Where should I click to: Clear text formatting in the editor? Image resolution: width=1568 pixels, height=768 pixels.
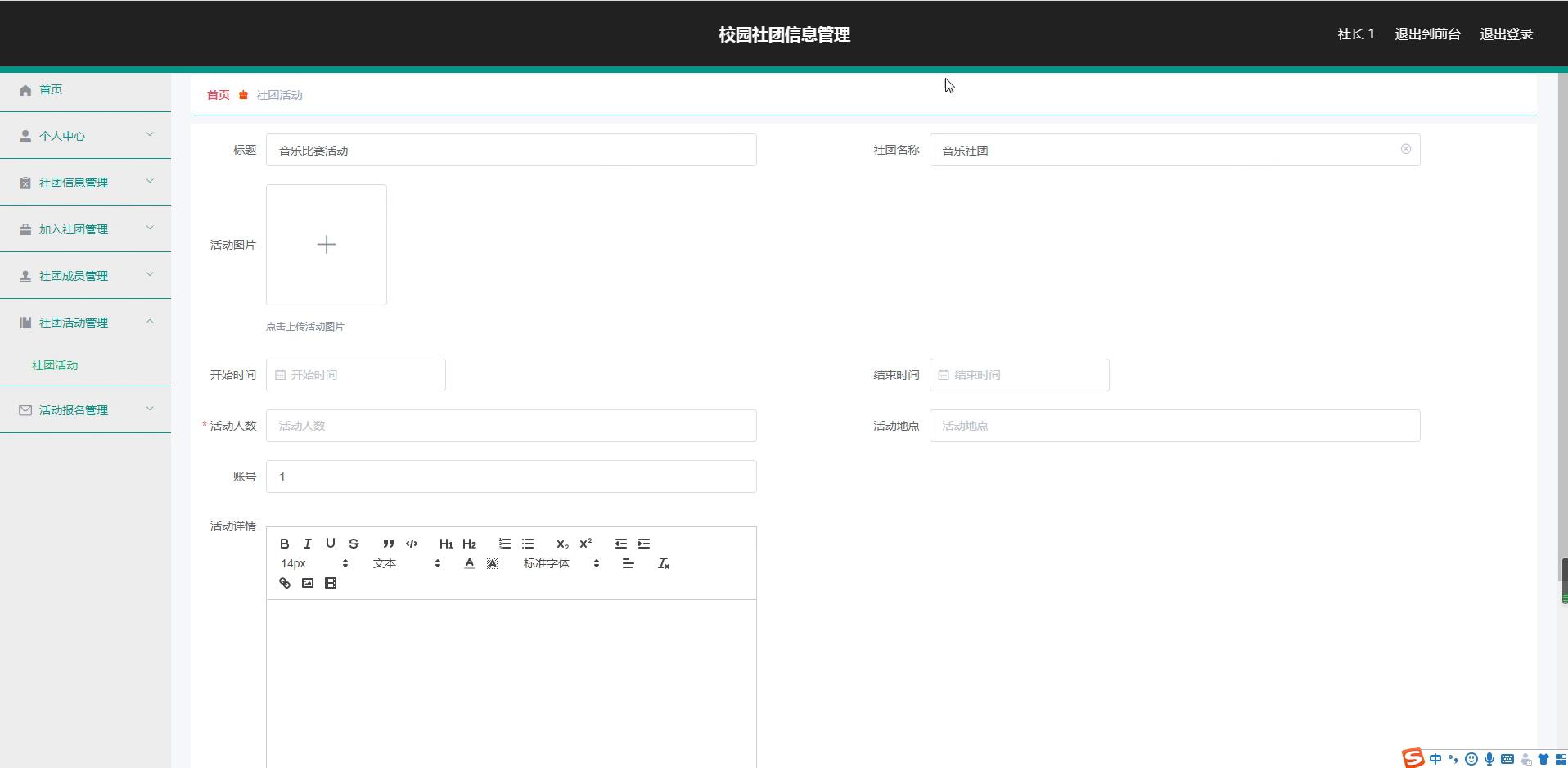pos(664,563)
